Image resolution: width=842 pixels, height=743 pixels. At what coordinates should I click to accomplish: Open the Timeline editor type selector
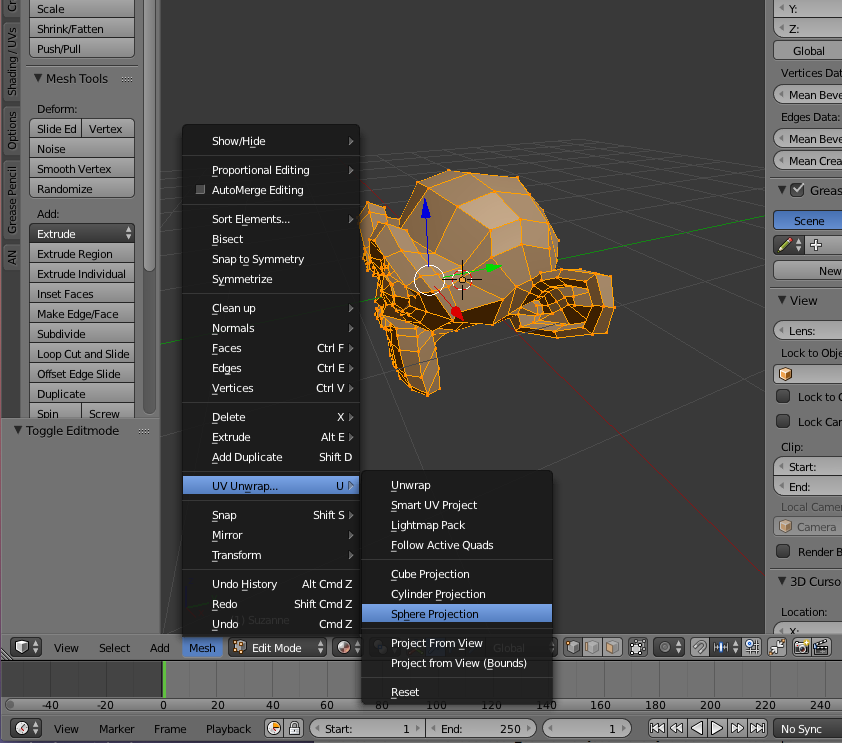(26, 729)
